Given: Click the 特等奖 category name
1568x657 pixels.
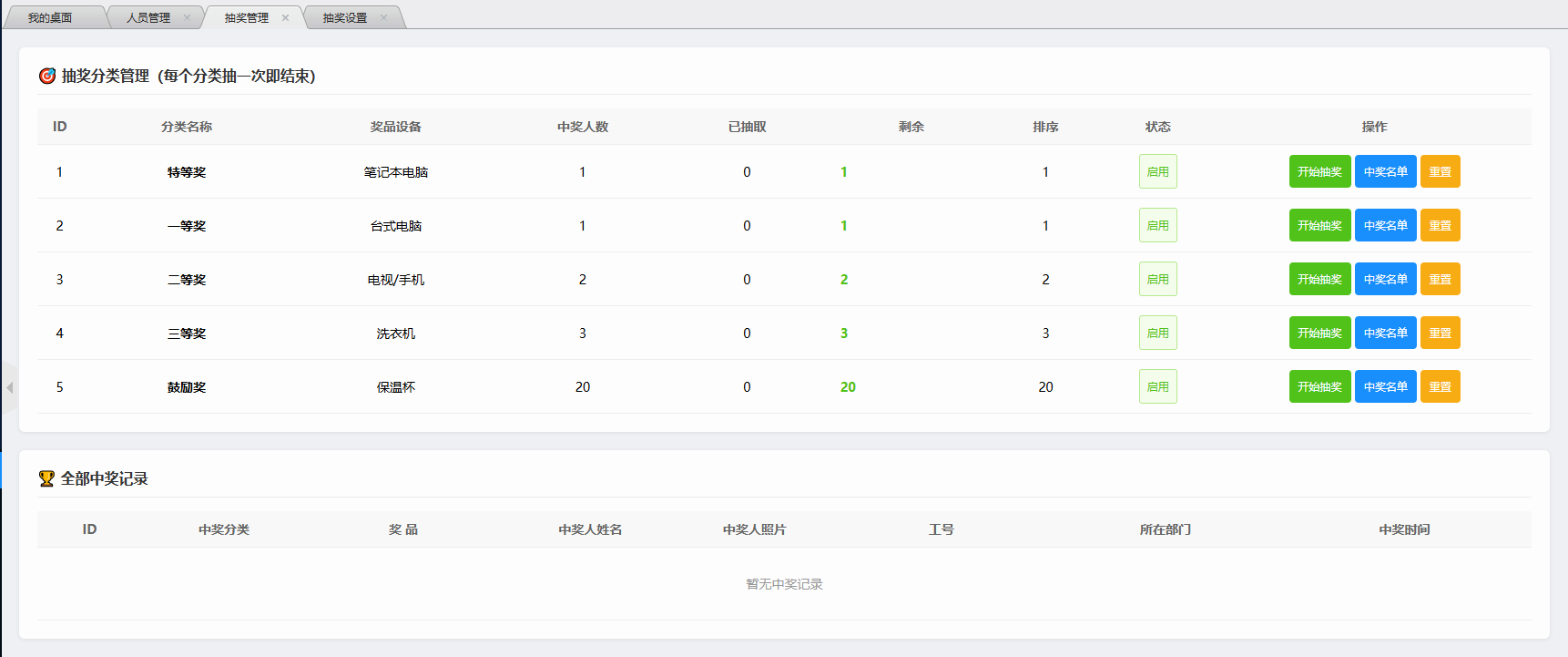Looking at the screenshot, I should [187, 172].
